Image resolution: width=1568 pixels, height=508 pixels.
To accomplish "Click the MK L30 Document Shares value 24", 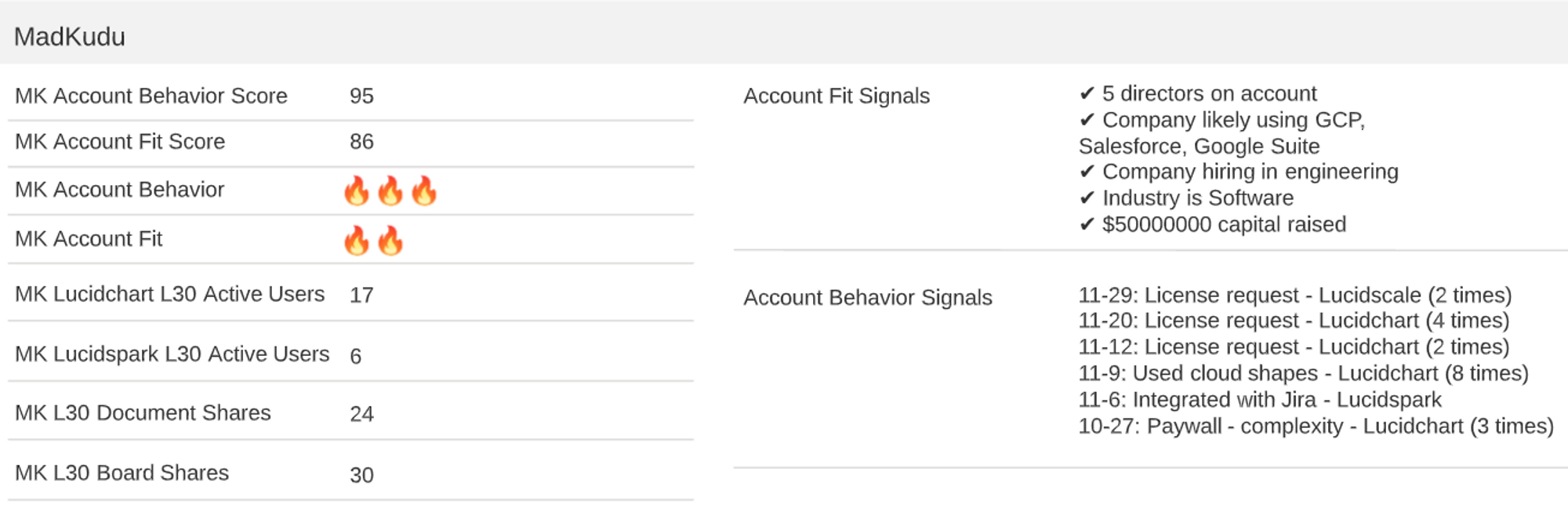I will 361,414.
